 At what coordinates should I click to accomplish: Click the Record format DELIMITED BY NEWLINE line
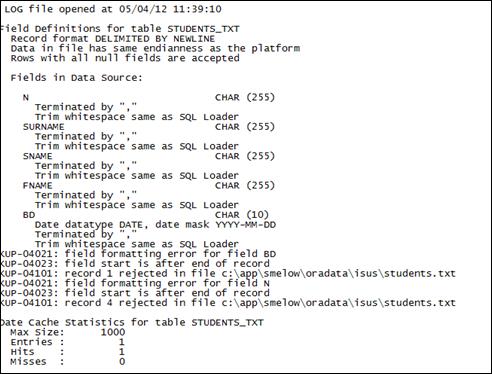(x=113, y=39)
